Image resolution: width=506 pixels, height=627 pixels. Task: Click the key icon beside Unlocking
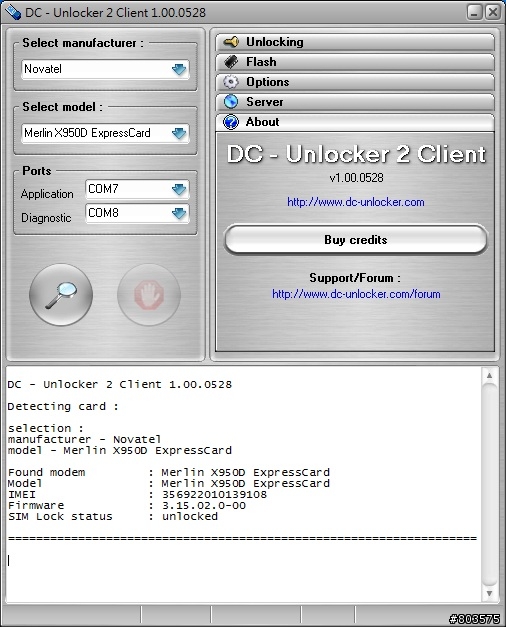[x=231, y=42]
